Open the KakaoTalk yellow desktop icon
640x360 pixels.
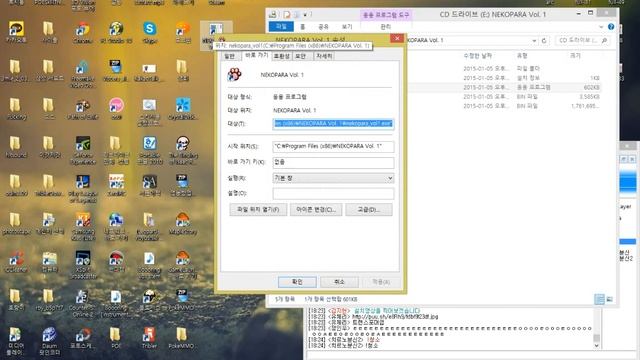tap(16, 31)
